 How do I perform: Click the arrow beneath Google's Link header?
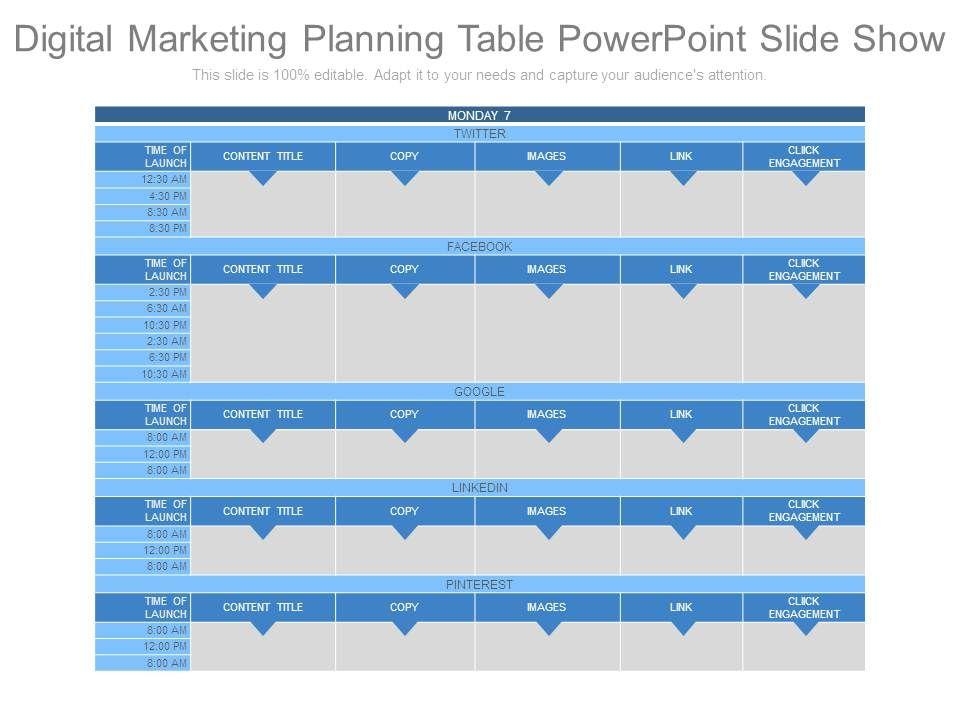click(682, 436)
